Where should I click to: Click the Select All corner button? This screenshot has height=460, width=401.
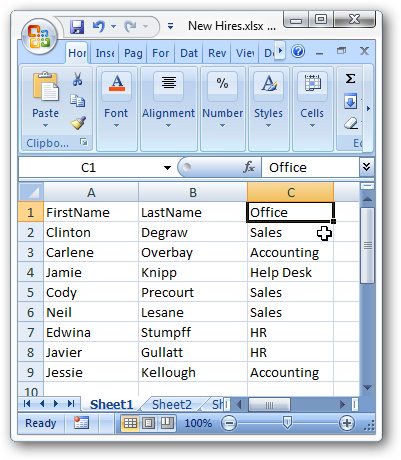(x=31, y=192)
